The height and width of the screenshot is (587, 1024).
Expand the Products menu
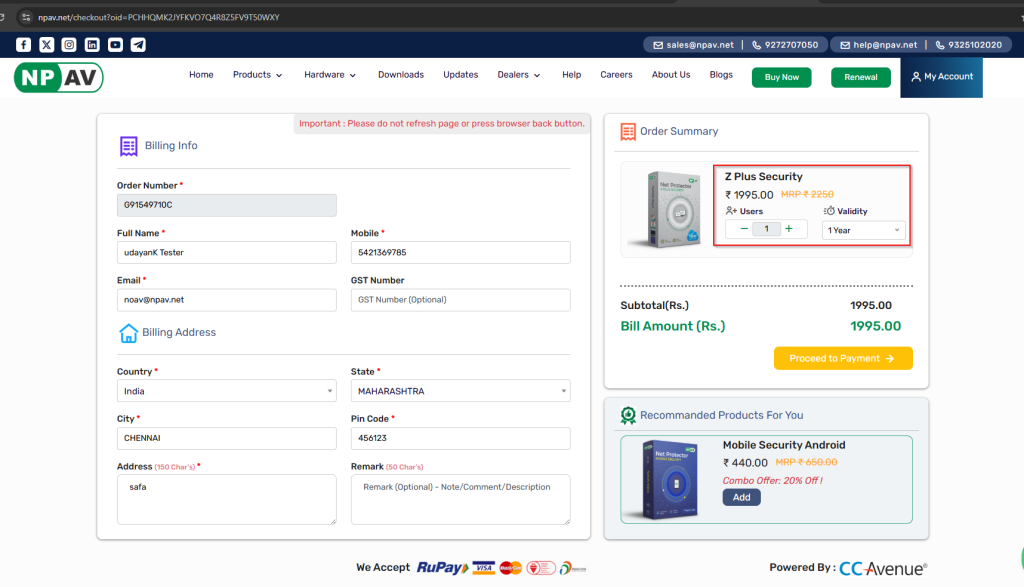pyautogui.click(x=257, y=75)
